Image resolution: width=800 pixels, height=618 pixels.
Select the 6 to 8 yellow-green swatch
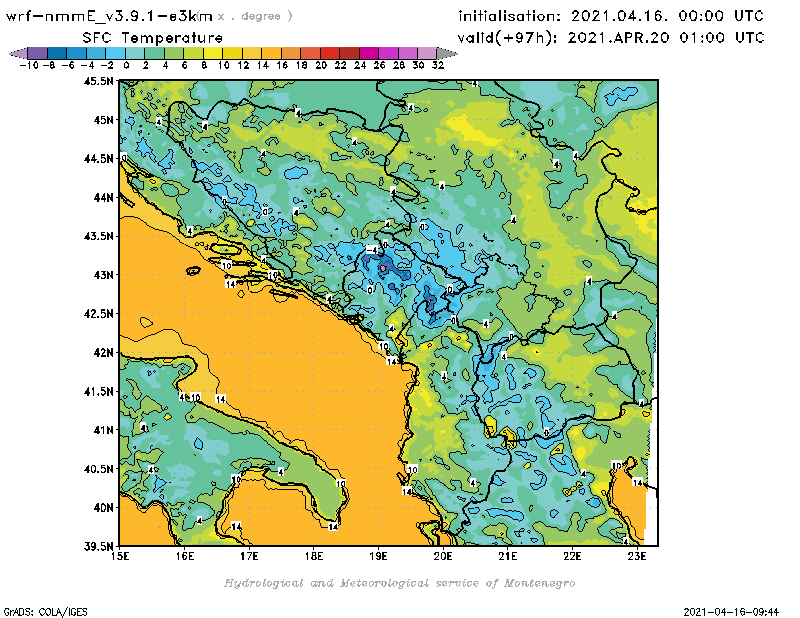click(x=193, y=53)
